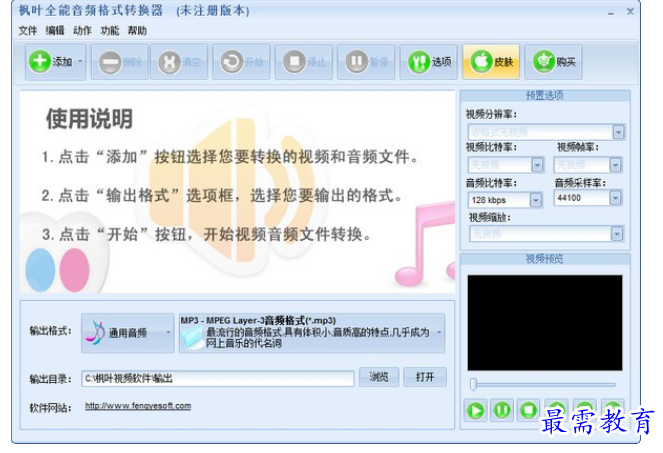Open the 编辑 menu
663x453 pixels.
[x=55, y=30]
